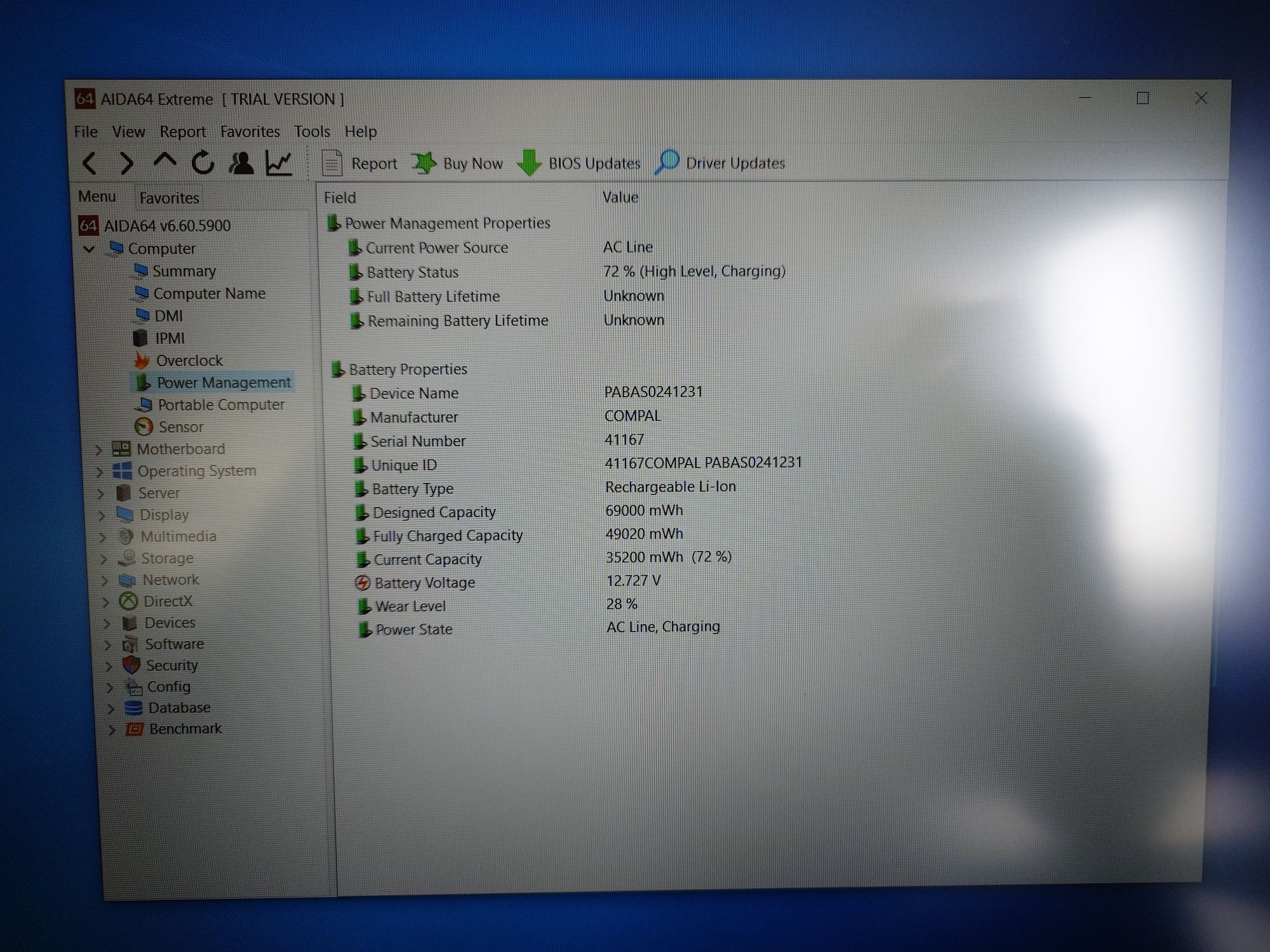The height and width of the screenshot is (952, 1270).
Task: Select Overclock in the tree
Action: click(179, 360)
